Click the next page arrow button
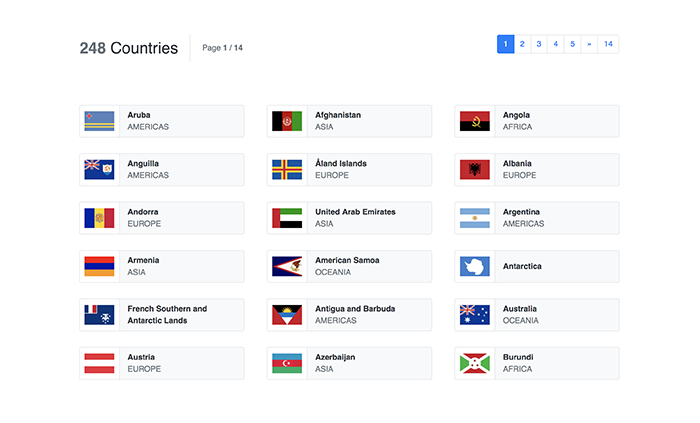Screen dimensions: 700x423 589,44
